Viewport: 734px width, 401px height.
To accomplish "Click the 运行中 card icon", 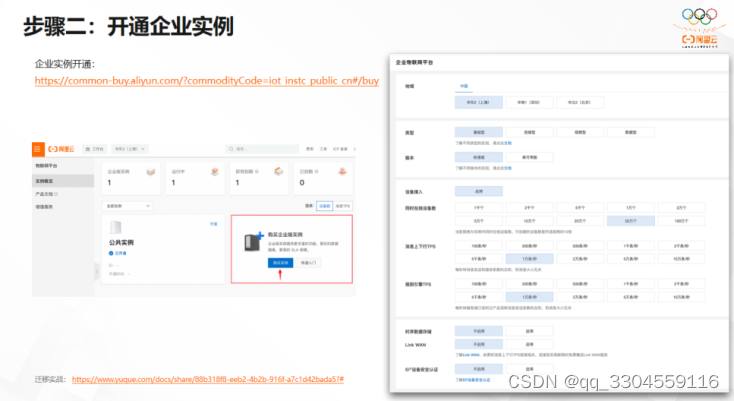I will (215, 172).
